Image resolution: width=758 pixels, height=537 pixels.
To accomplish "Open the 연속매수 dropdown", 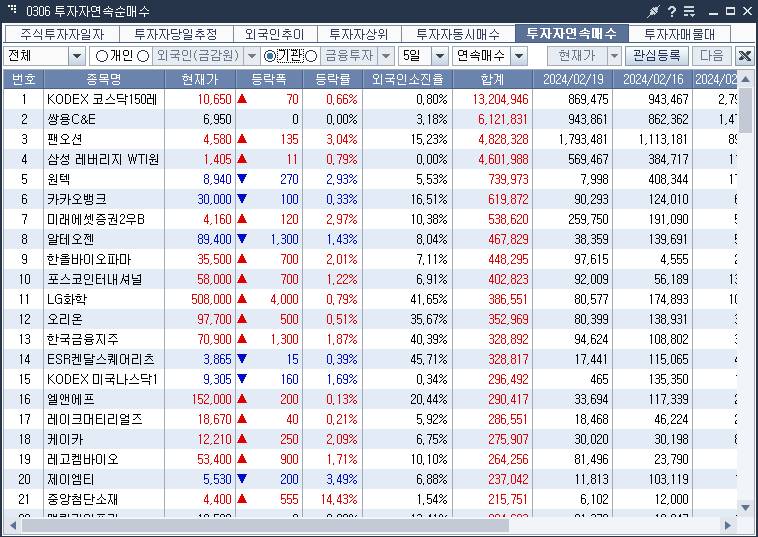I will pyautogui.click(x=519, y=56).
